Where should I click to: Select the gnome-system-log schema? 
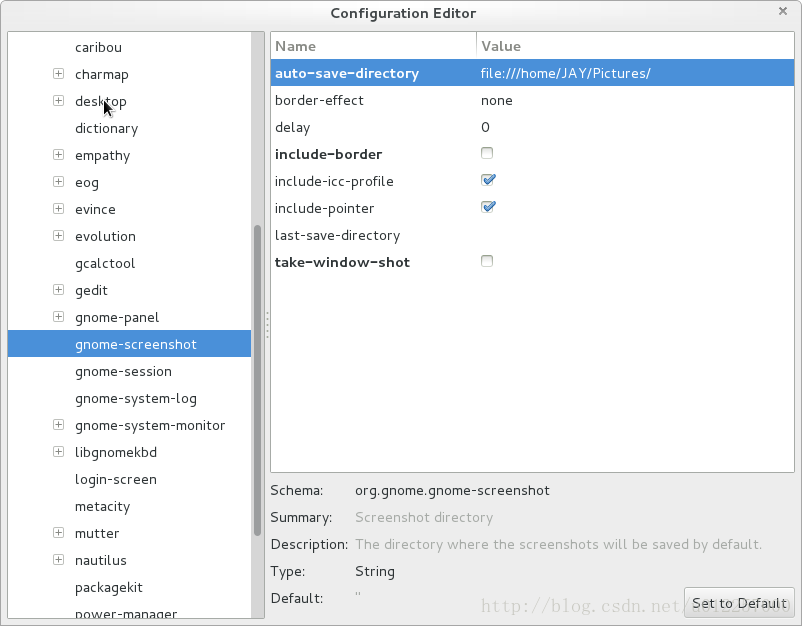coord(136,398)
